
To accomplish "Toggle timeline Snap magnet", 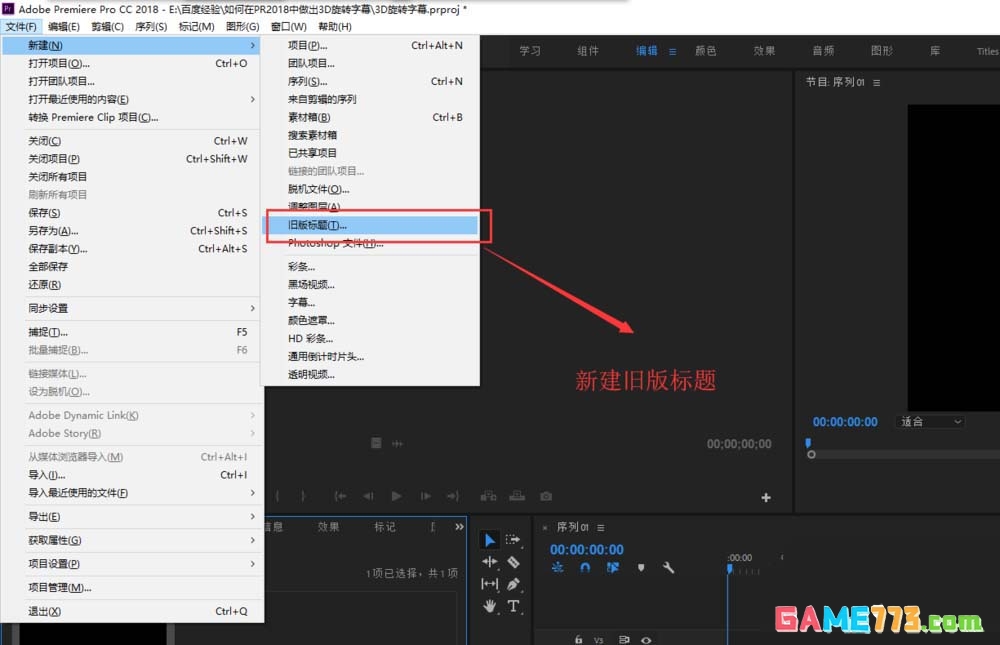I will pos(585,567).
